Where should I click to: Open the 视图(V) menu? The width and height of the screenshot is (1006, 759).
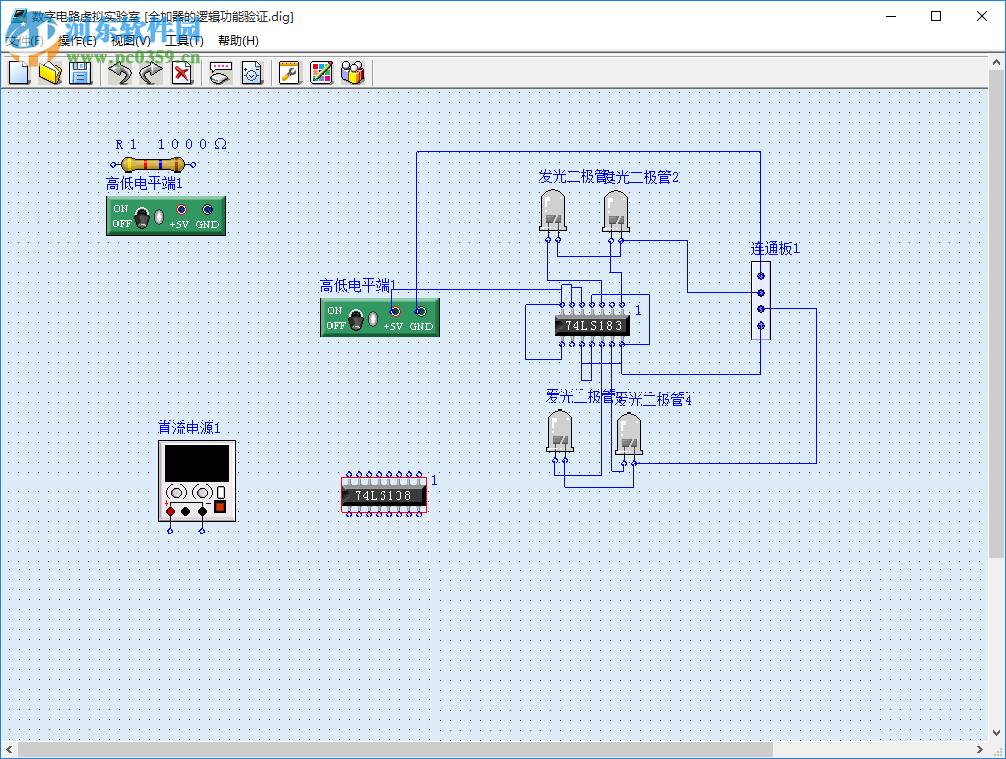coord(130,41)
